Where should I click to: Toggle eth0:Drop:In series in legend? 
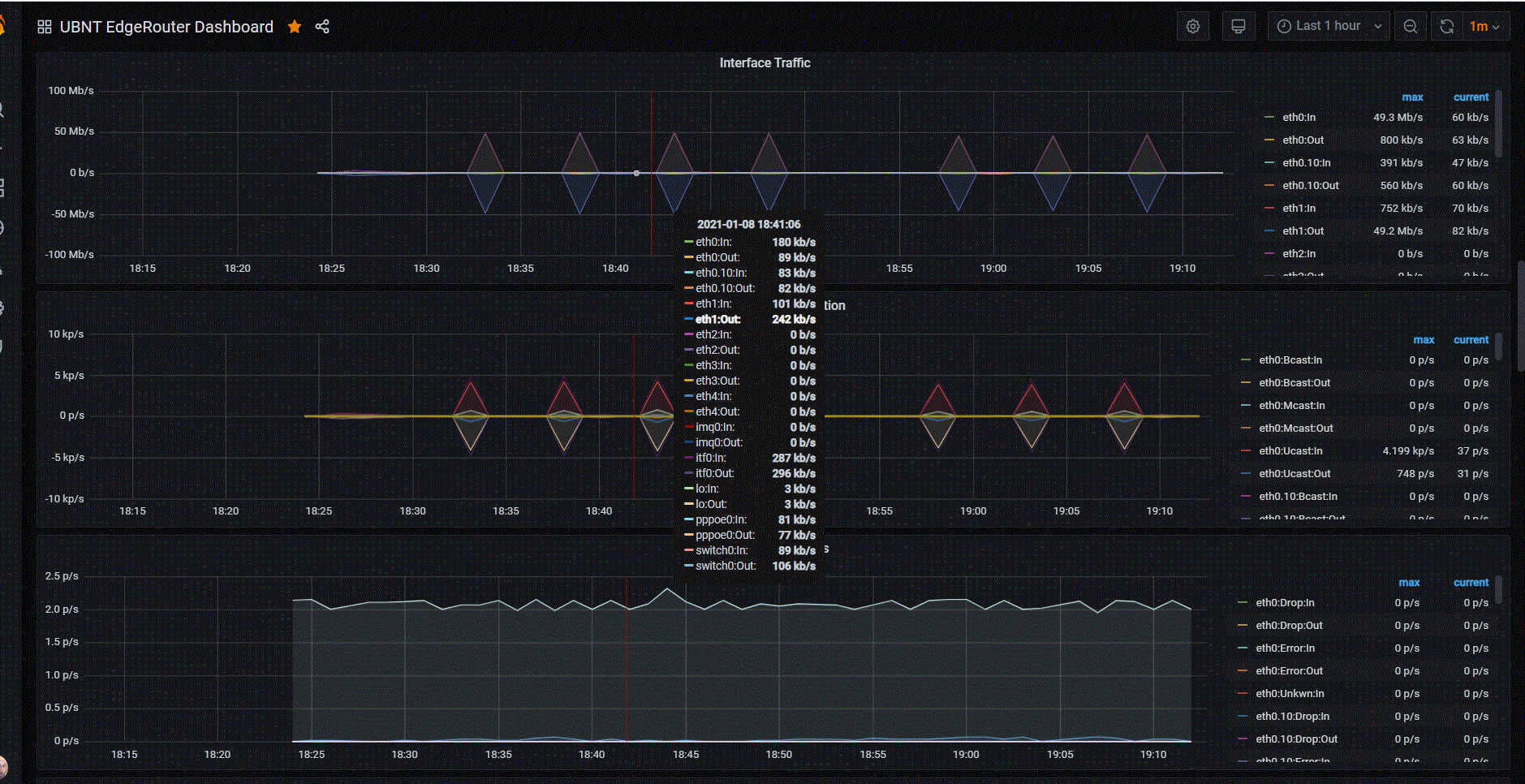point(1285,602)
